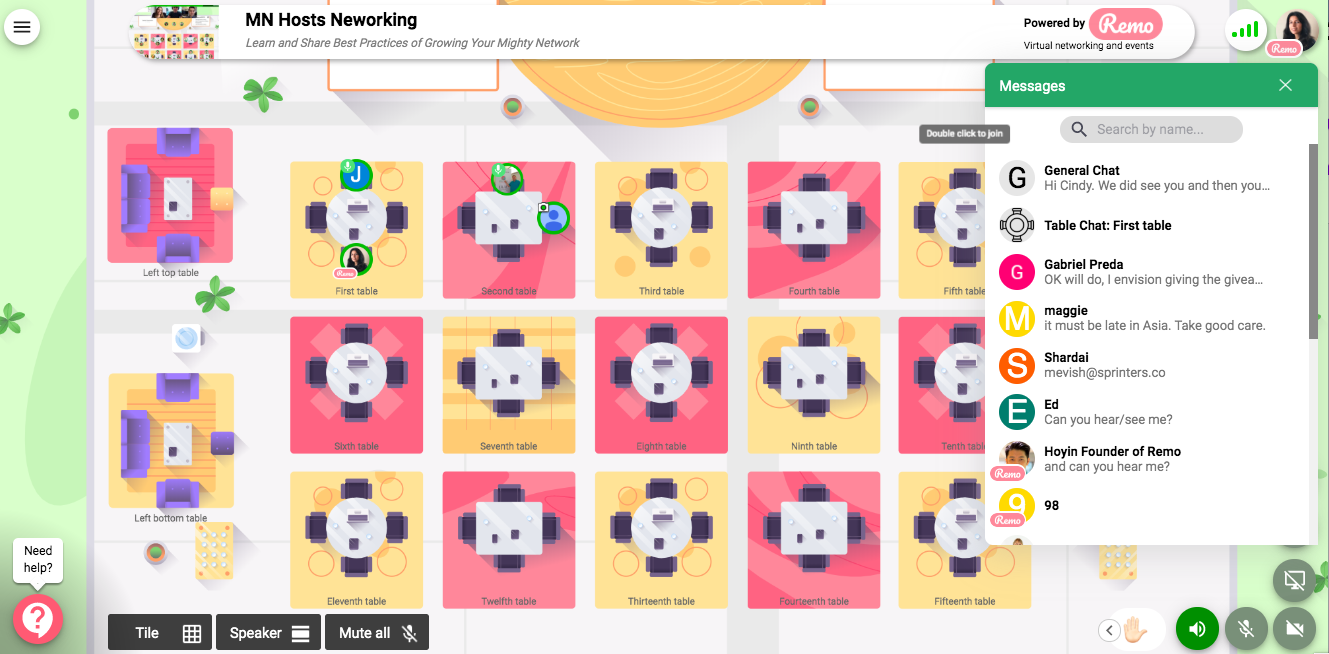1329x654 pixels.
Task: Switch to Tile view
Action: [x=160, y=633]
